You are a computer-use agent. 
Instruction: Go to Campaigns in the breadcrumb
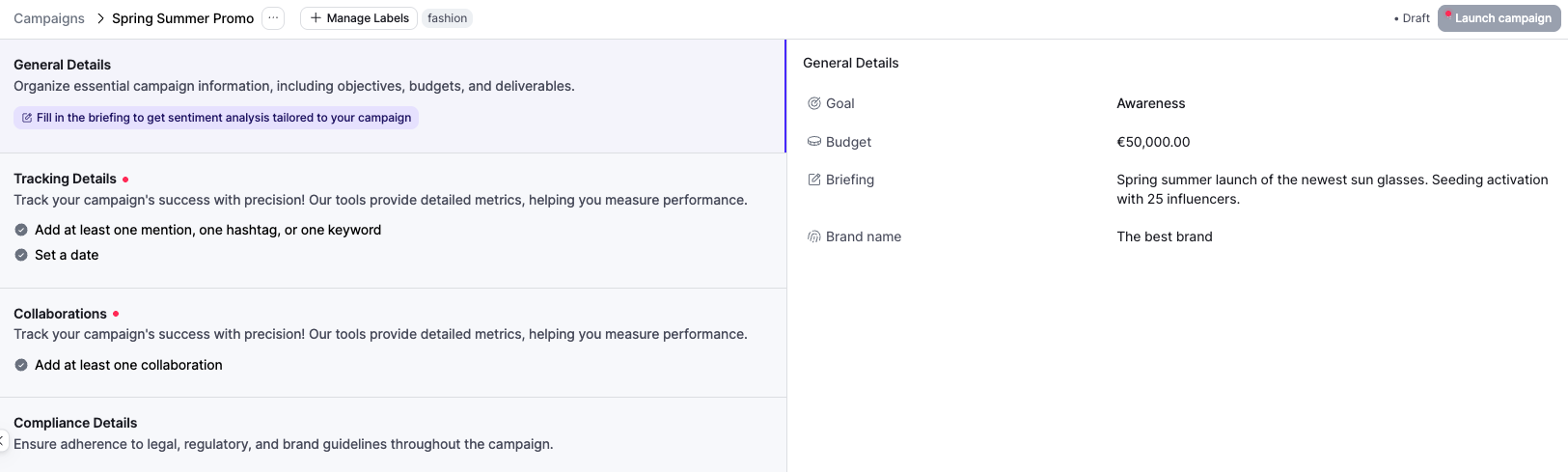point(49,18)
